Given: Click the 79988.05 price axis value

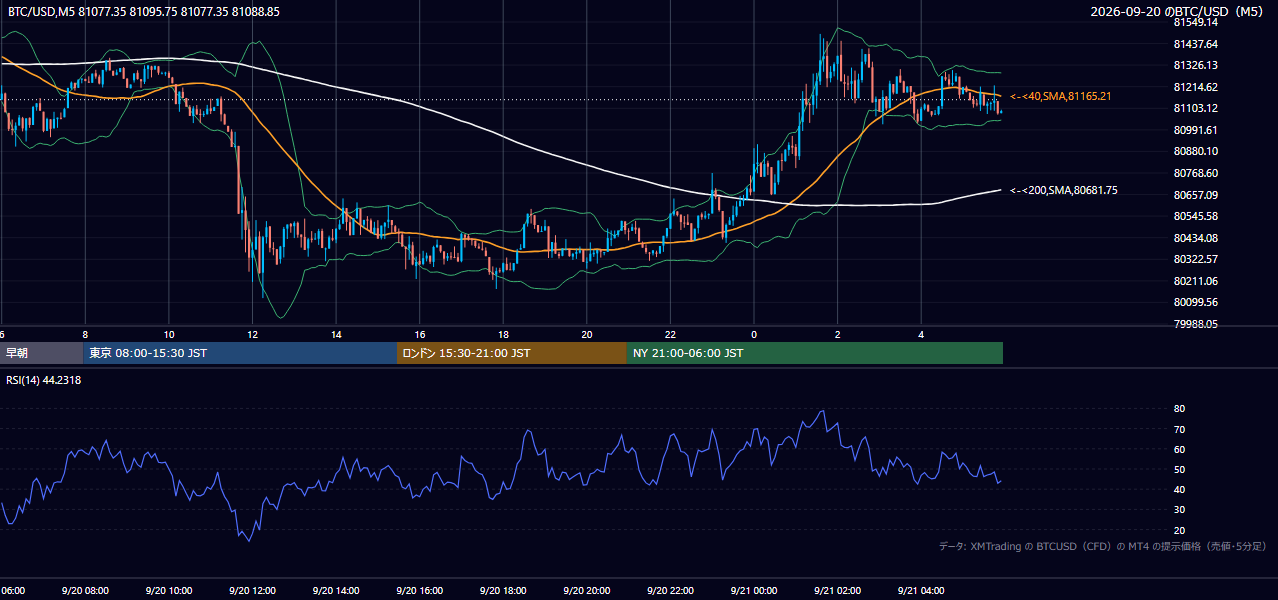Looking at the screenshot, I should click(1195, 324).
